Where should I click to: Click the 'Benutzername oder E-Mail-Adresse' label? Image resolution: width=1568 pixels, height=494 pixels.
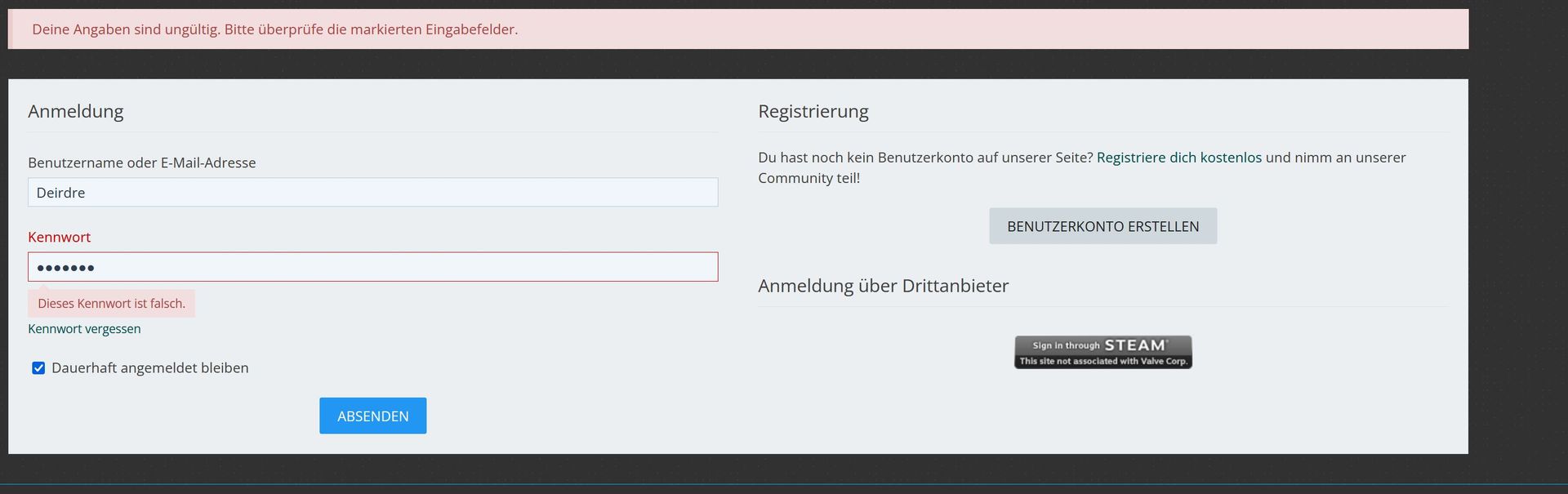[x=141, y=163]
